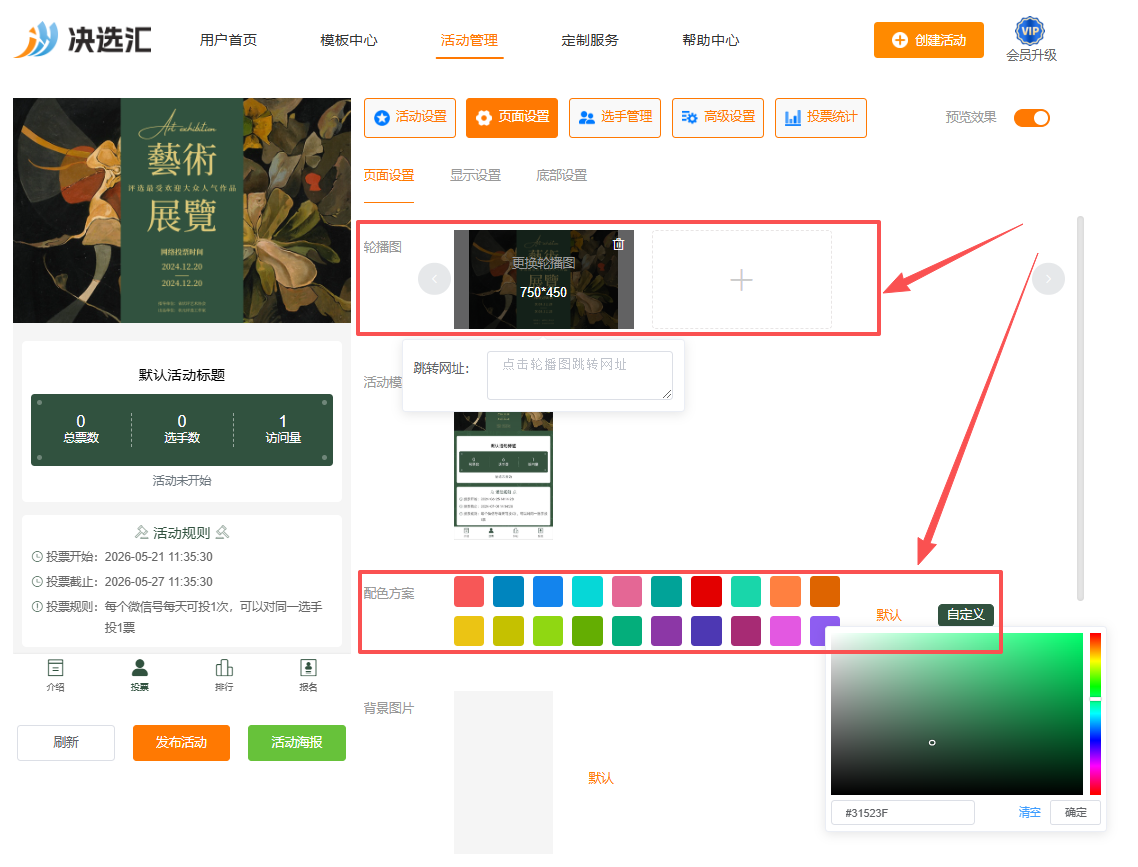Select the pure red color swatch
This screenshot has height=867, width=1138.
pyautogui.click(x=706, y=591)
